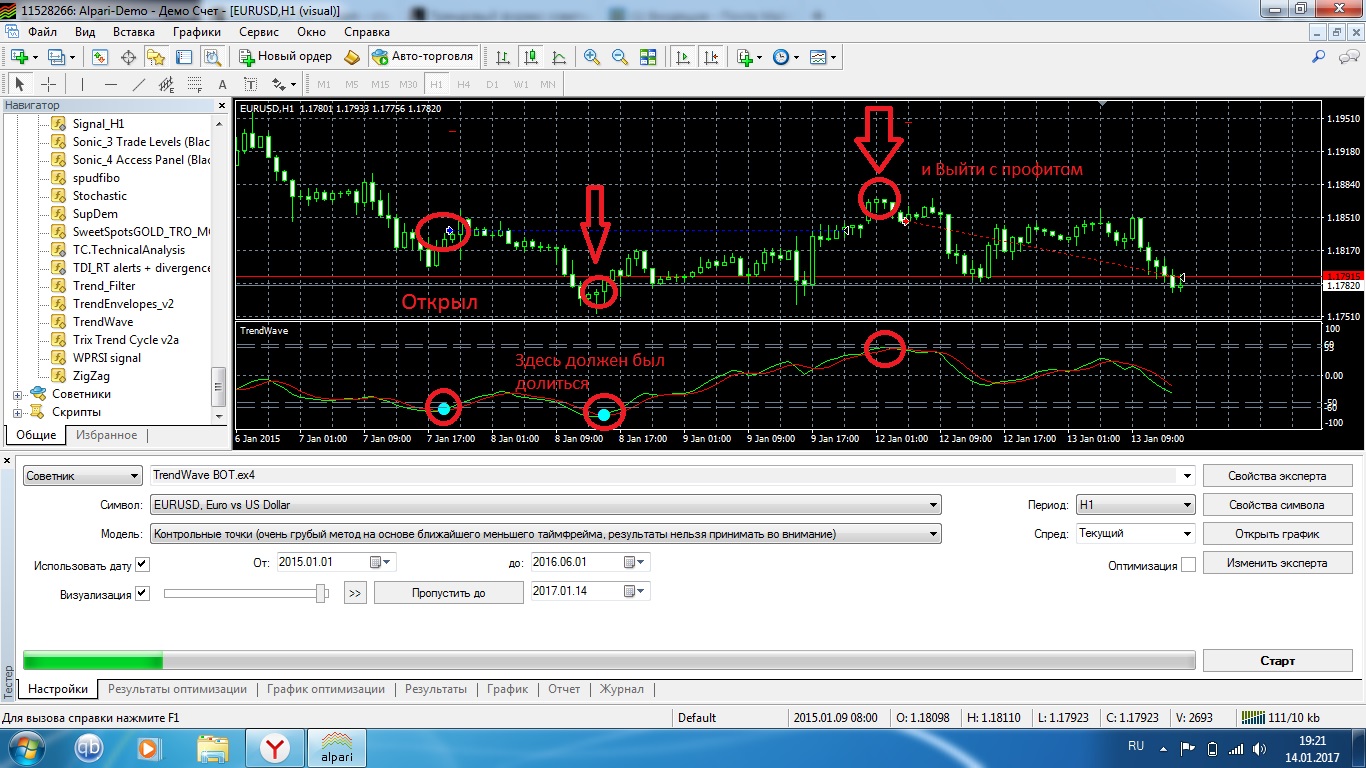This screenshot has height=768, width=1366.
Task: Open Модель Контрольные точки dropdown
Action: (545, 534)
